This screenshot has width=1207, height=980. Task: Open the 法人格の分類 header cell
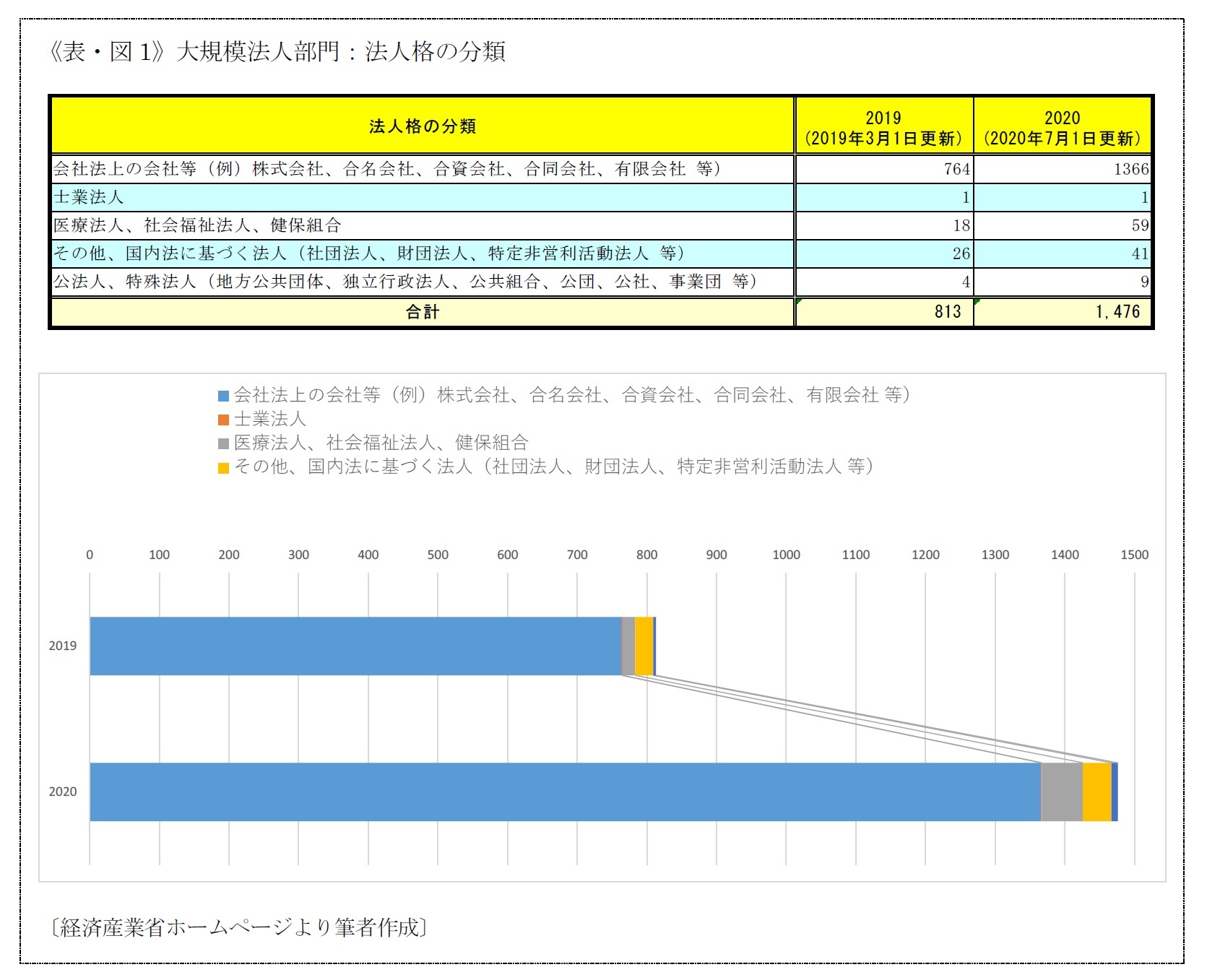421,125
